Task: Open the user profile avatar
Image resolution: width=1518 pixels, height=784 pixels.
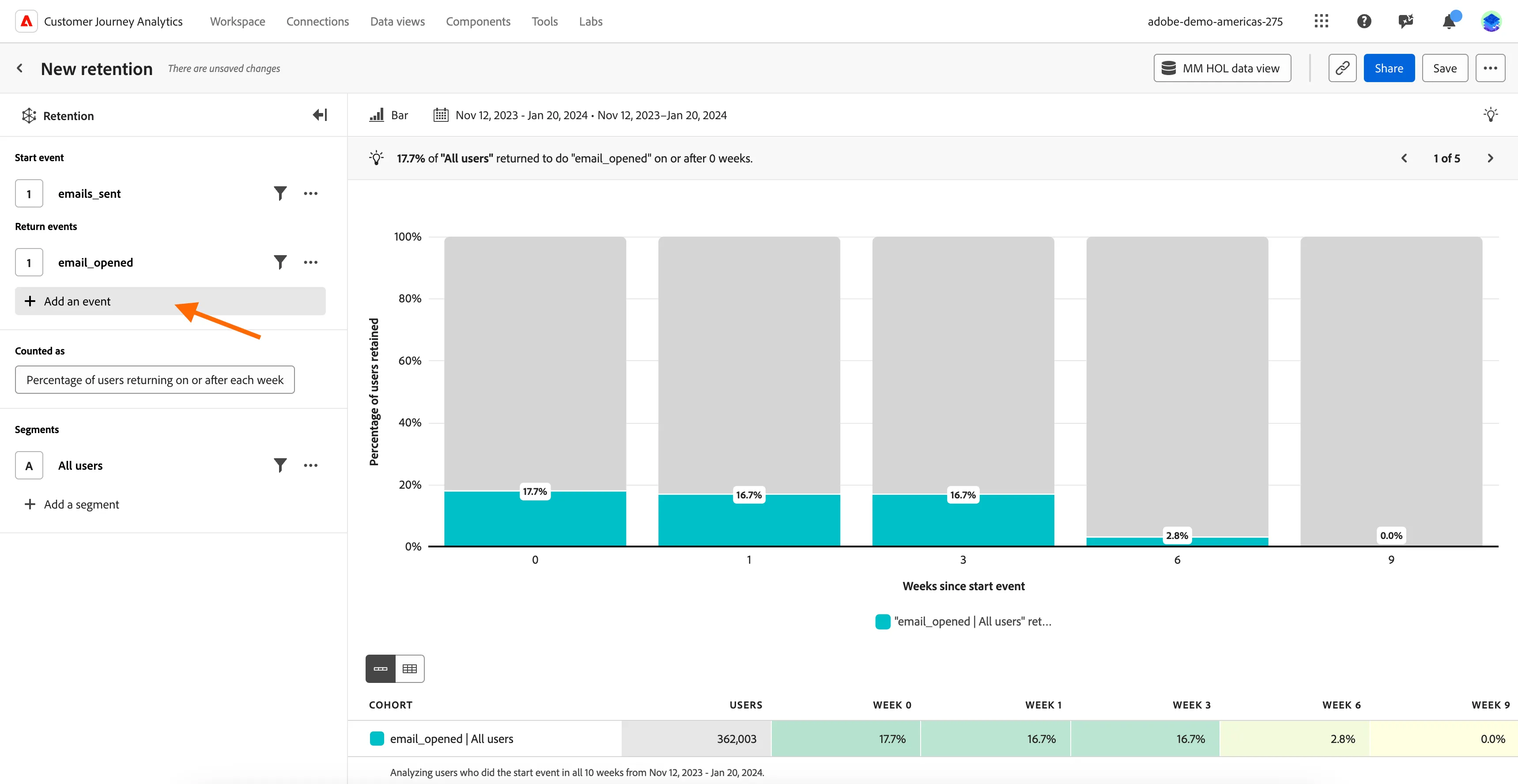Action: point(1492,21)
